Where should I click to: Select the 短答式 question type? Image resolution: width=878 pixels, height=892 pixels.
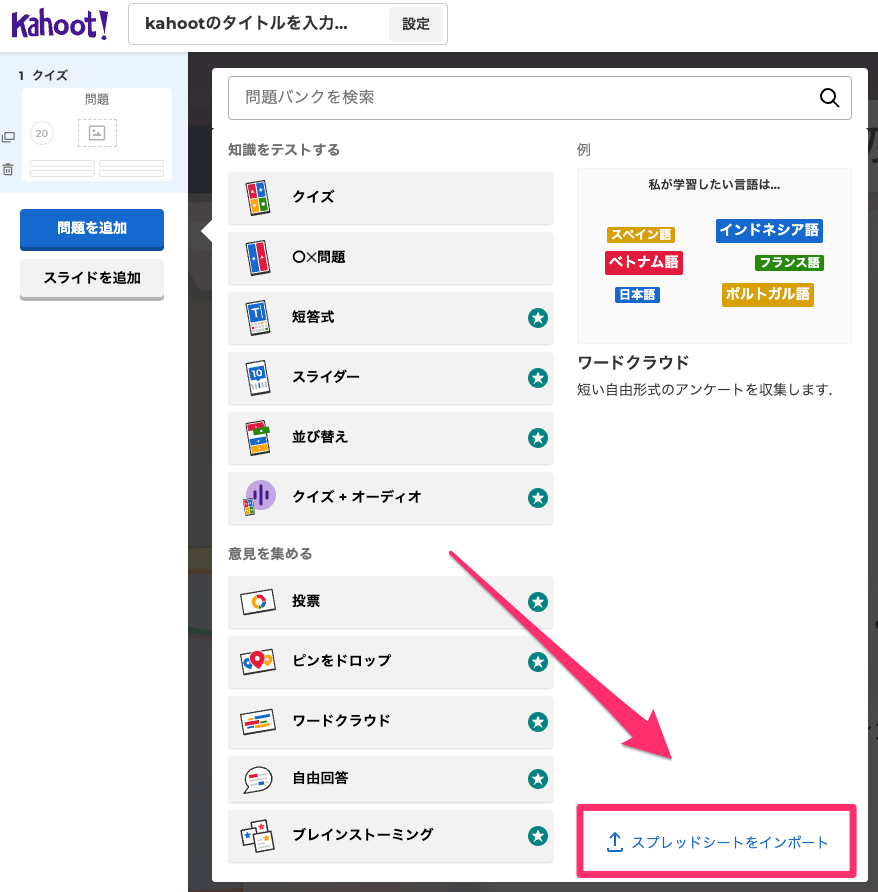(x=390, y=317)
